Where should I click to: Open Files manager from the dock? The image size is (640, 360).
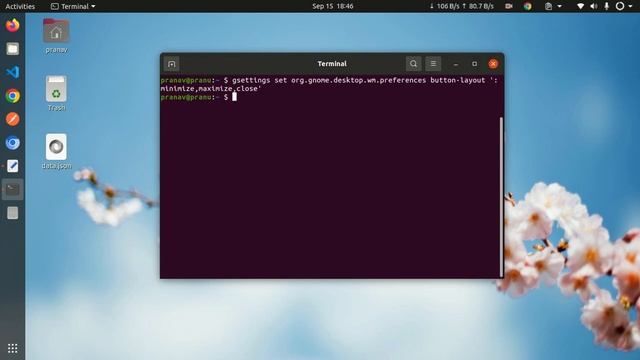[x=13, y=49]
